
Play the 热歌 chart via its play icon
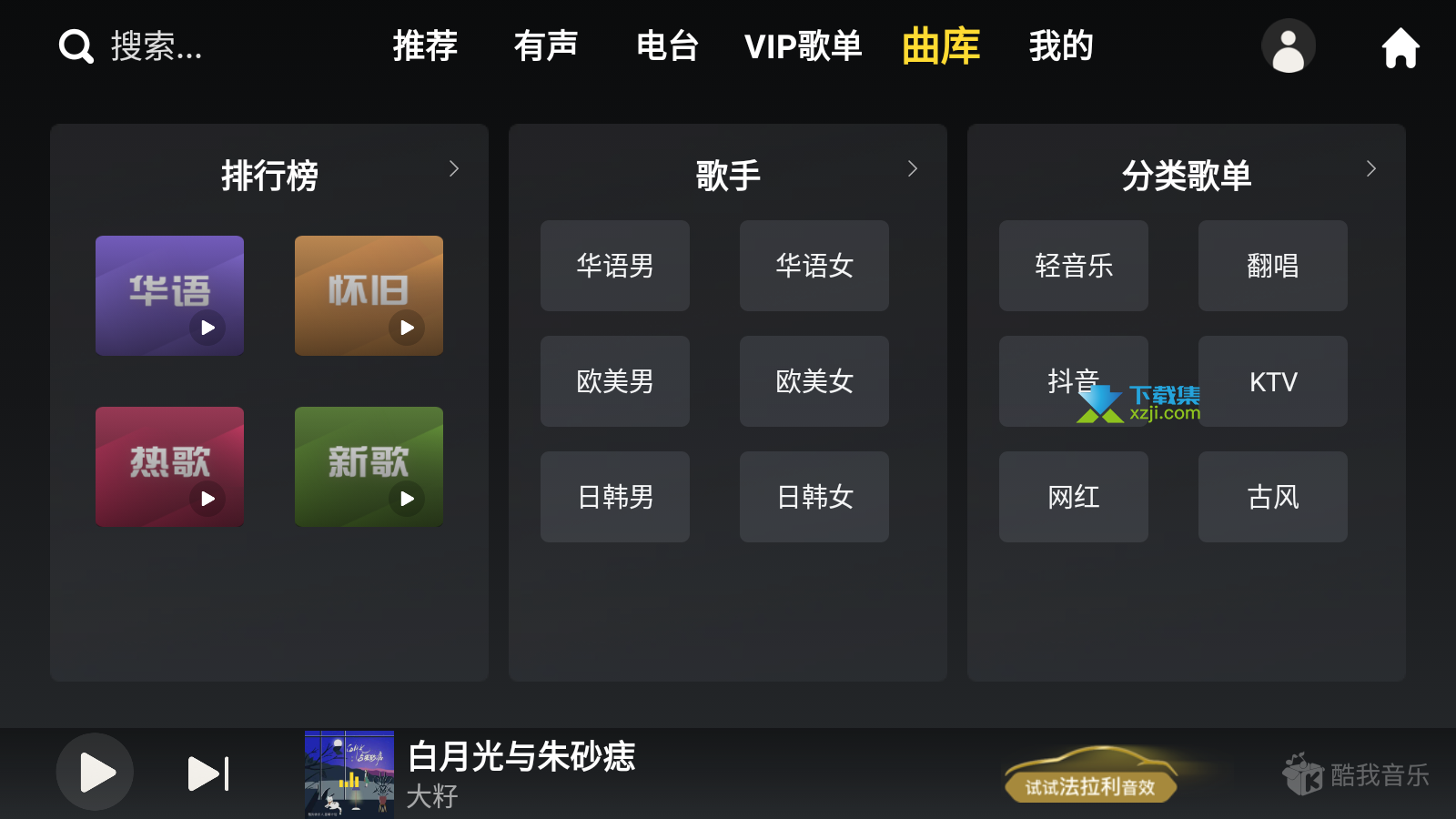click(x=207, y=499)
